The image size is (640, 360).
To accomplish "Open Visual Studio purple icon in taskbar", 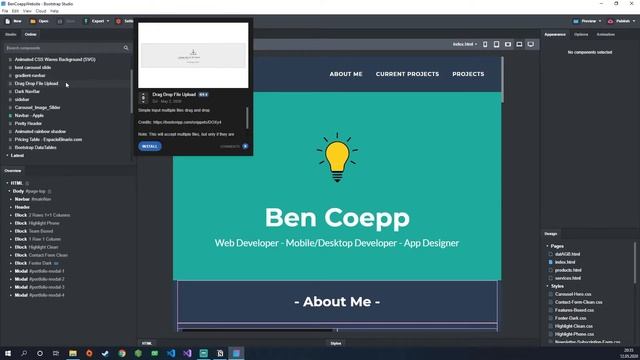I will point(187,353).
